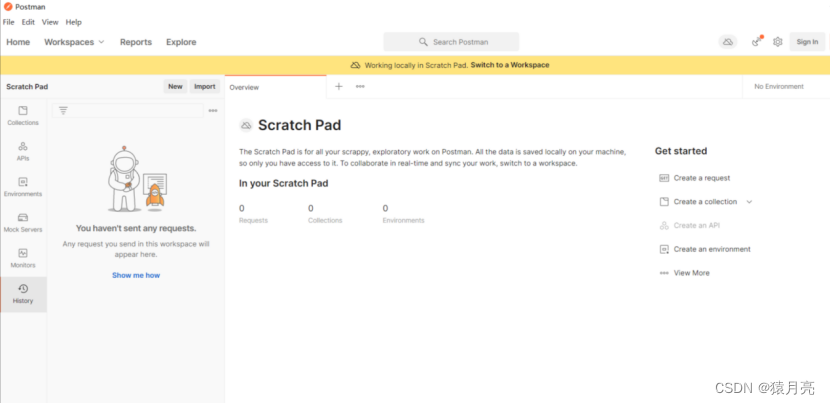Click the icon beside Create an environment
The image size is (830, 404).
(x=664, y=249)
